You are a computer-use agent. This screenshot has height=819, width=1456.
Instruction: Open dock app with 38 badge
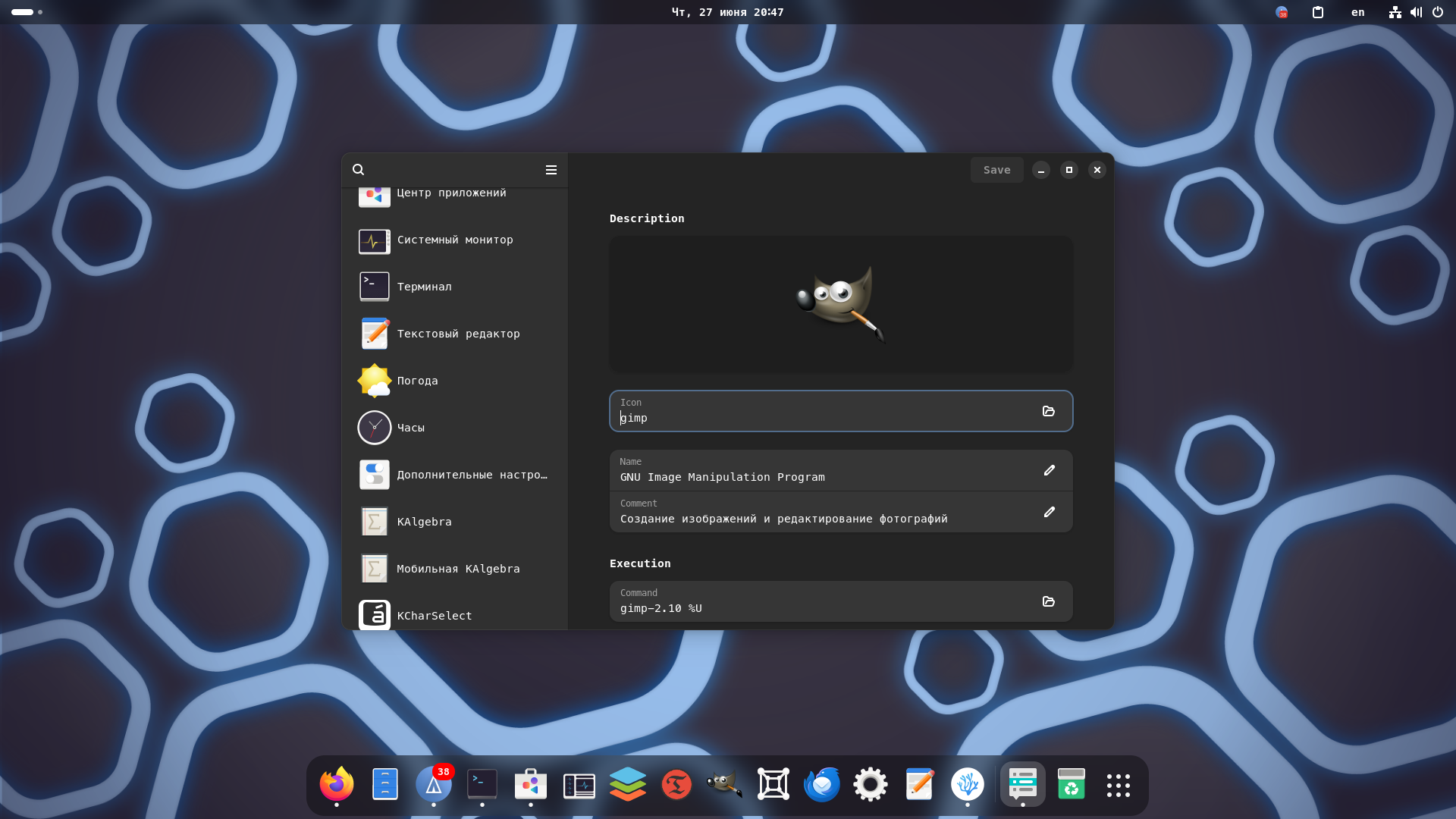[x=434, y=785]
